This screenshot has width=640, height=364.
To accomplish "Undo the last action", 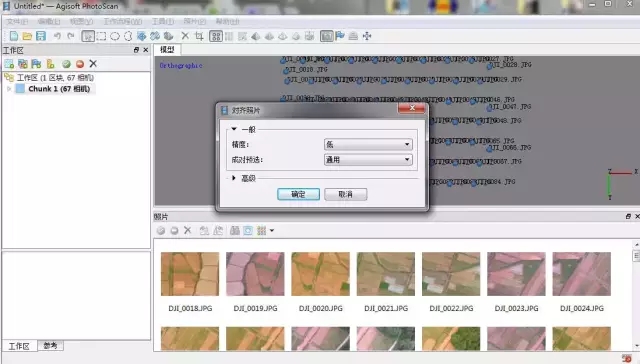I will pos(57,36).
